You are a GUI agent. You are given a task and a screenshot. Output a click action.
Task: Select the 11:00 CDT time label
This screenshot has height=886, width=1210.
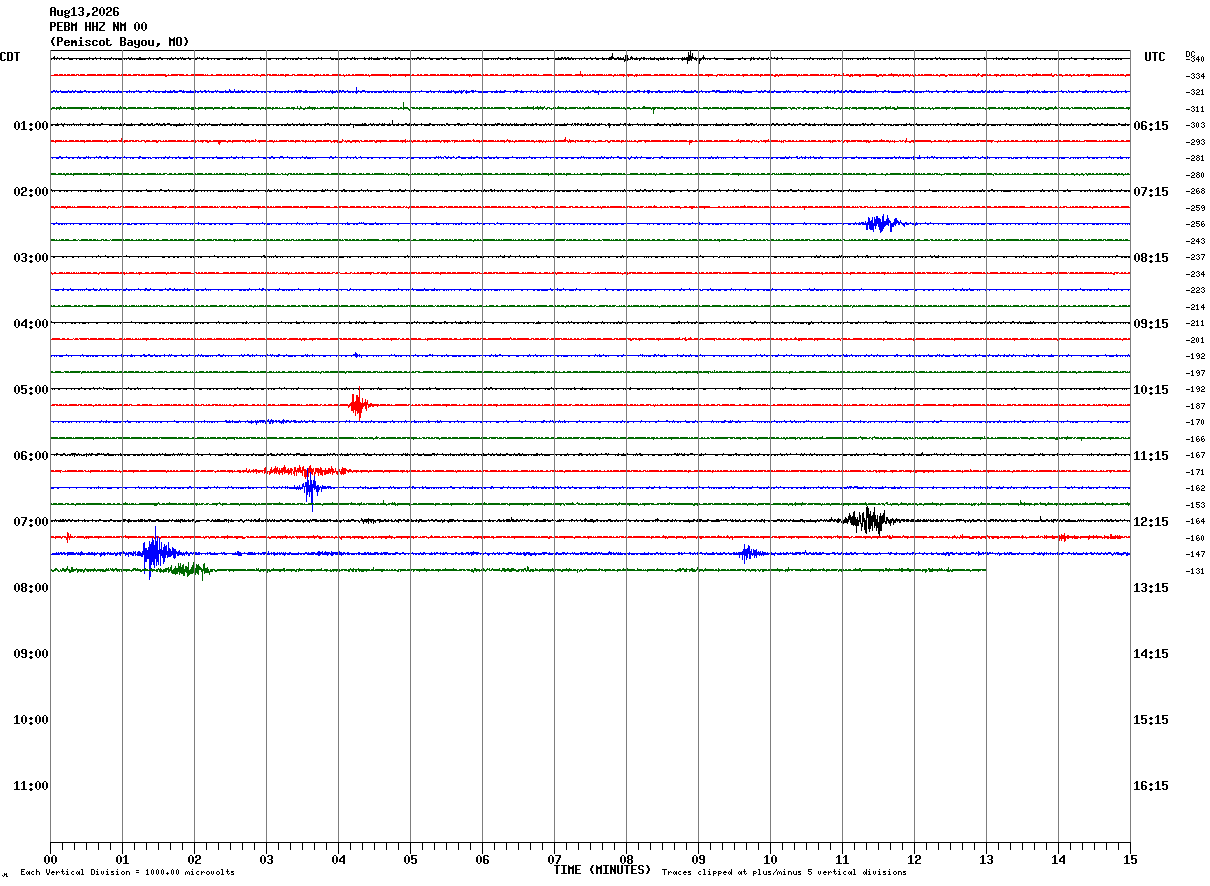(31, 786)
